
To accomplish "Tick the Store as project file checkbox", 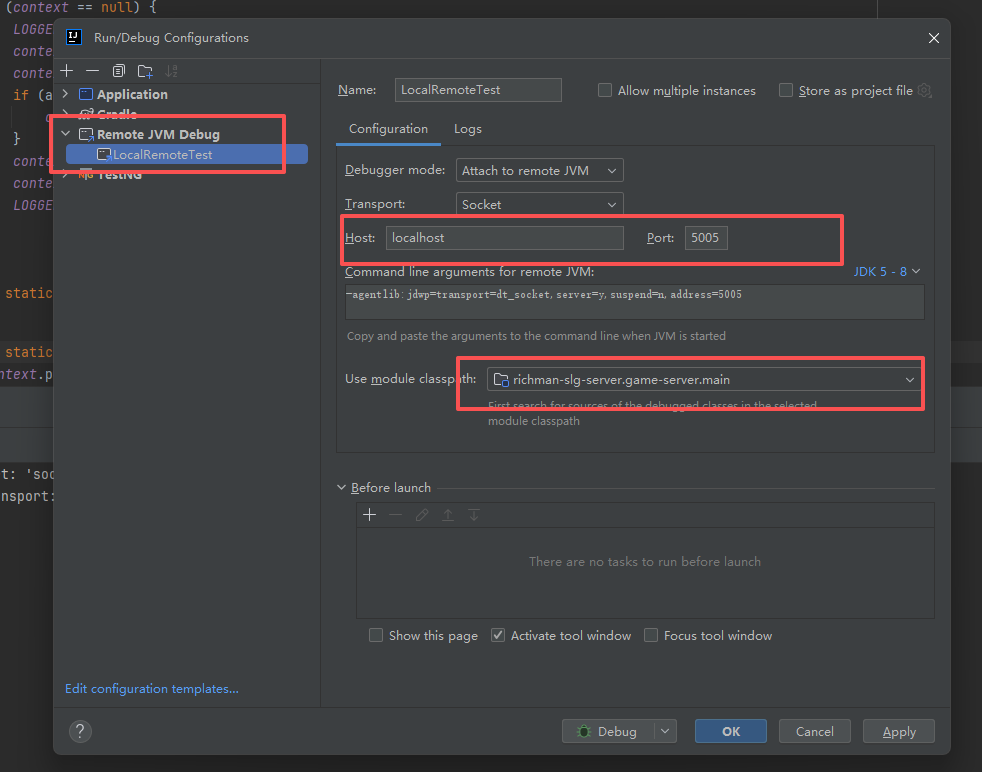I will (x=785, y=90).
